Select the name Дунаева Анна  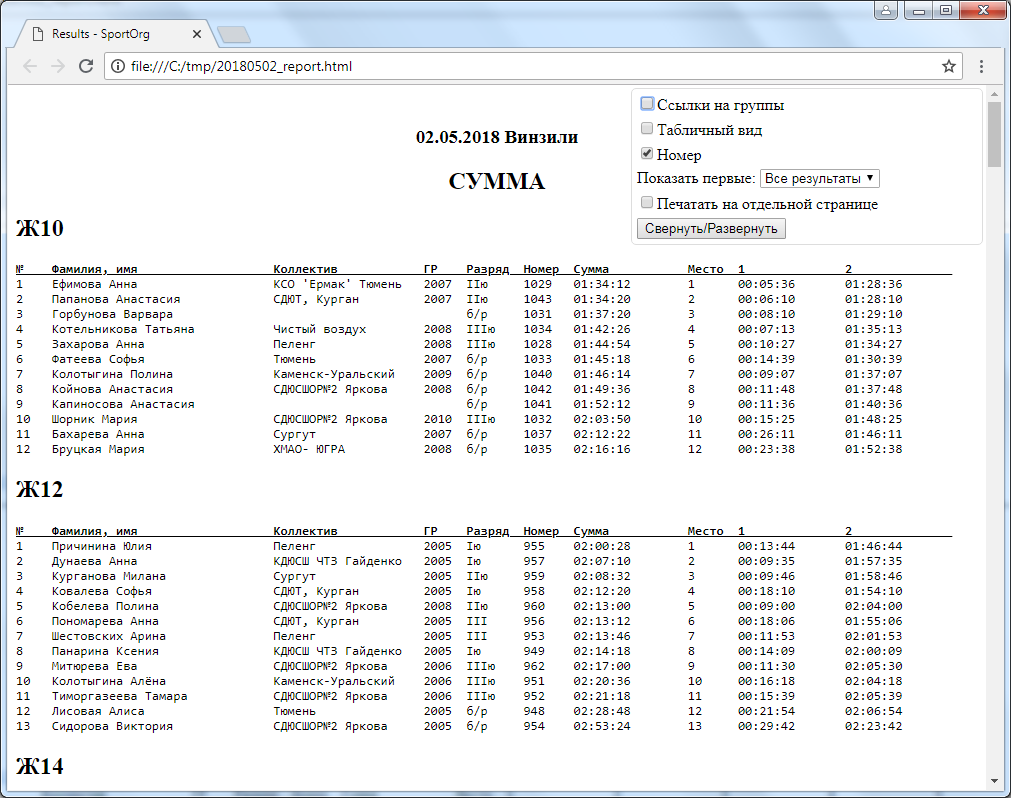(x=94, y=561)
